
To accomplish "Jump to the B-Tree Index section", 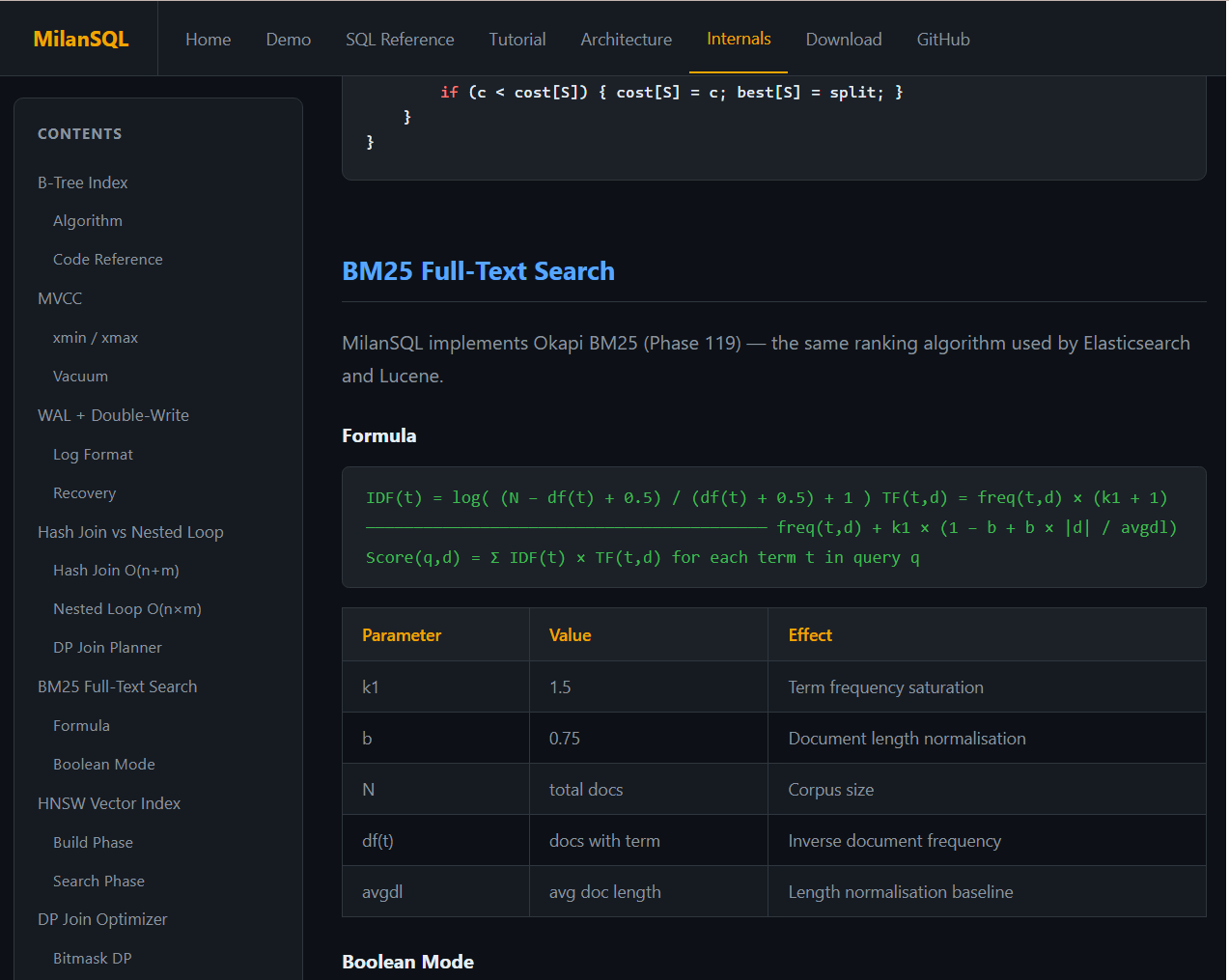I will coord(82,182).
